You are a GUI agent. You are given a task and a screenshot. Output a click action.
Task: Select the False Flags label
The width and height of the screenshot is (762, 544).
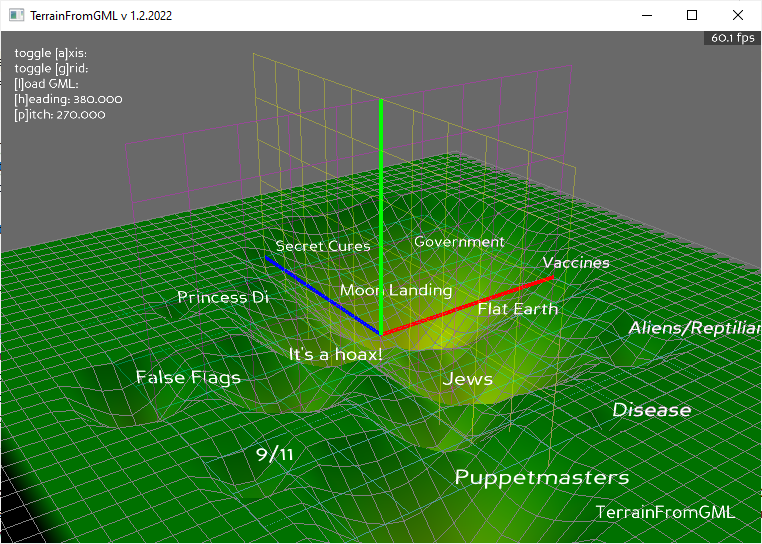pos(188,377)
